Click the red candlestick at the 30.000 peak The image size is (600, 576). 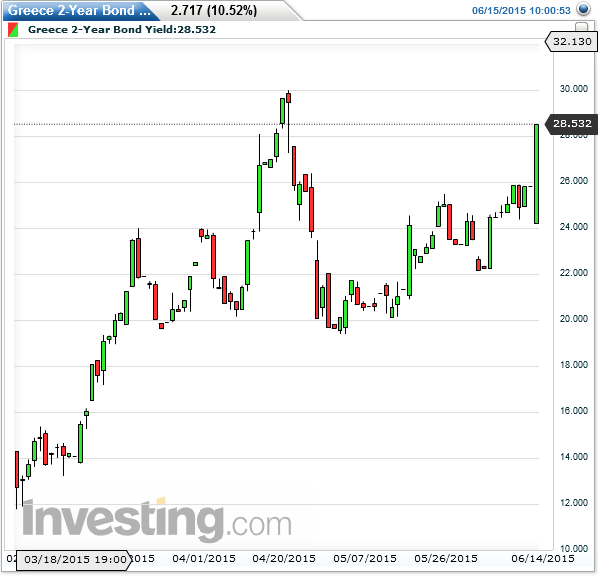click(x=289, y=98)
